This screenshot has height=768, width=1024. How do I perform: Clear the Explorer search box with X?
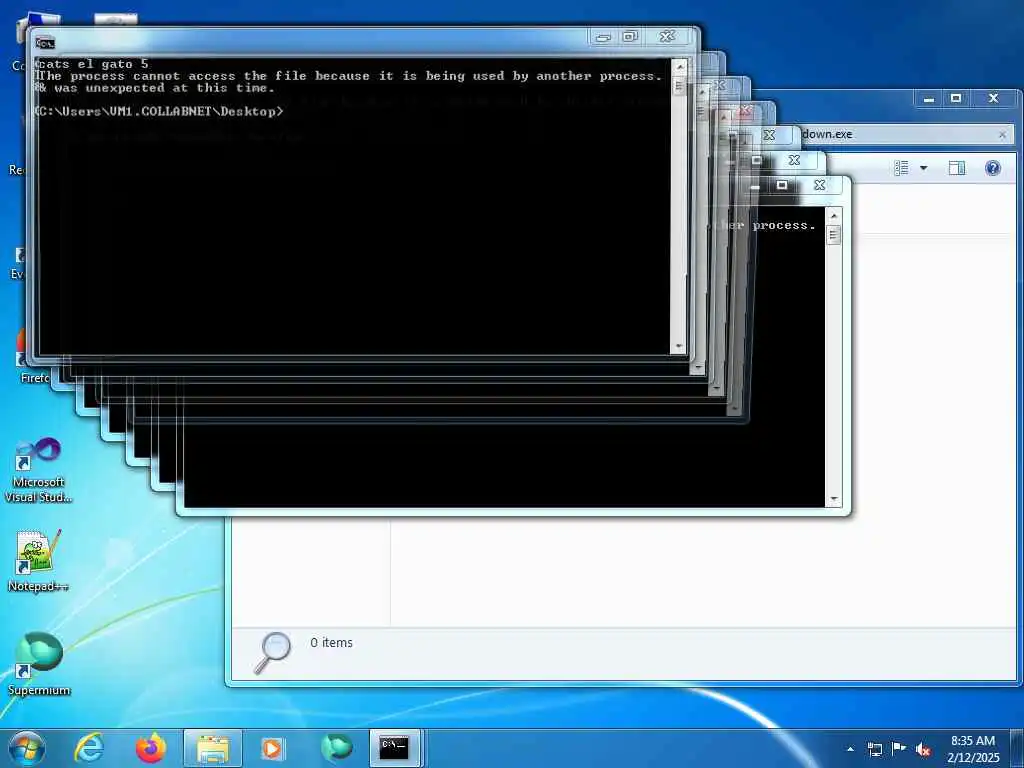tap(1002, 135)
